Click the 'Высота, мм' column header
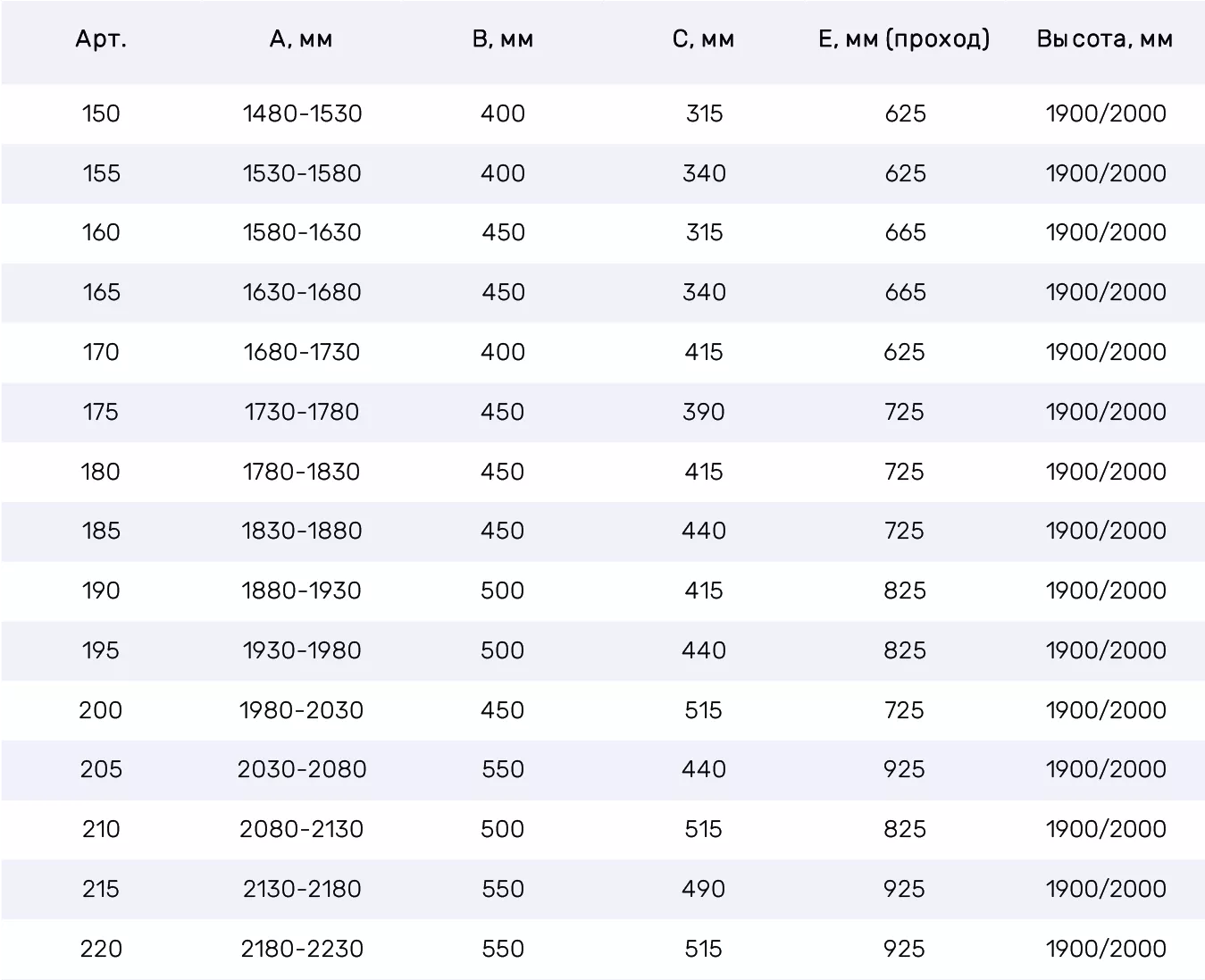This screenshot has height=980, width=1205. [x=1105, y=39]
